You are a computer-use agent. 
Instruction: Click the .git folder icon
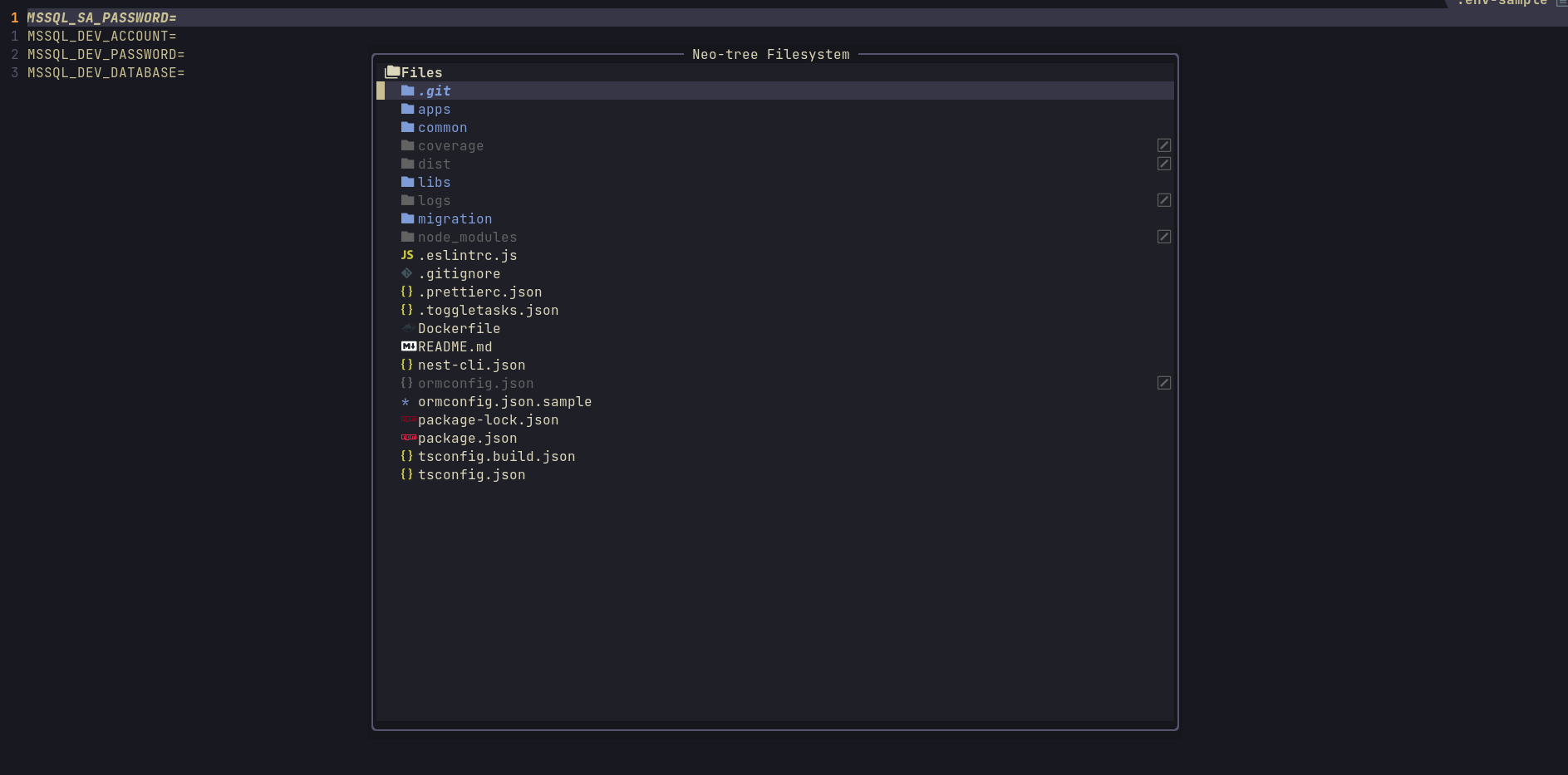tap(407, 91)
